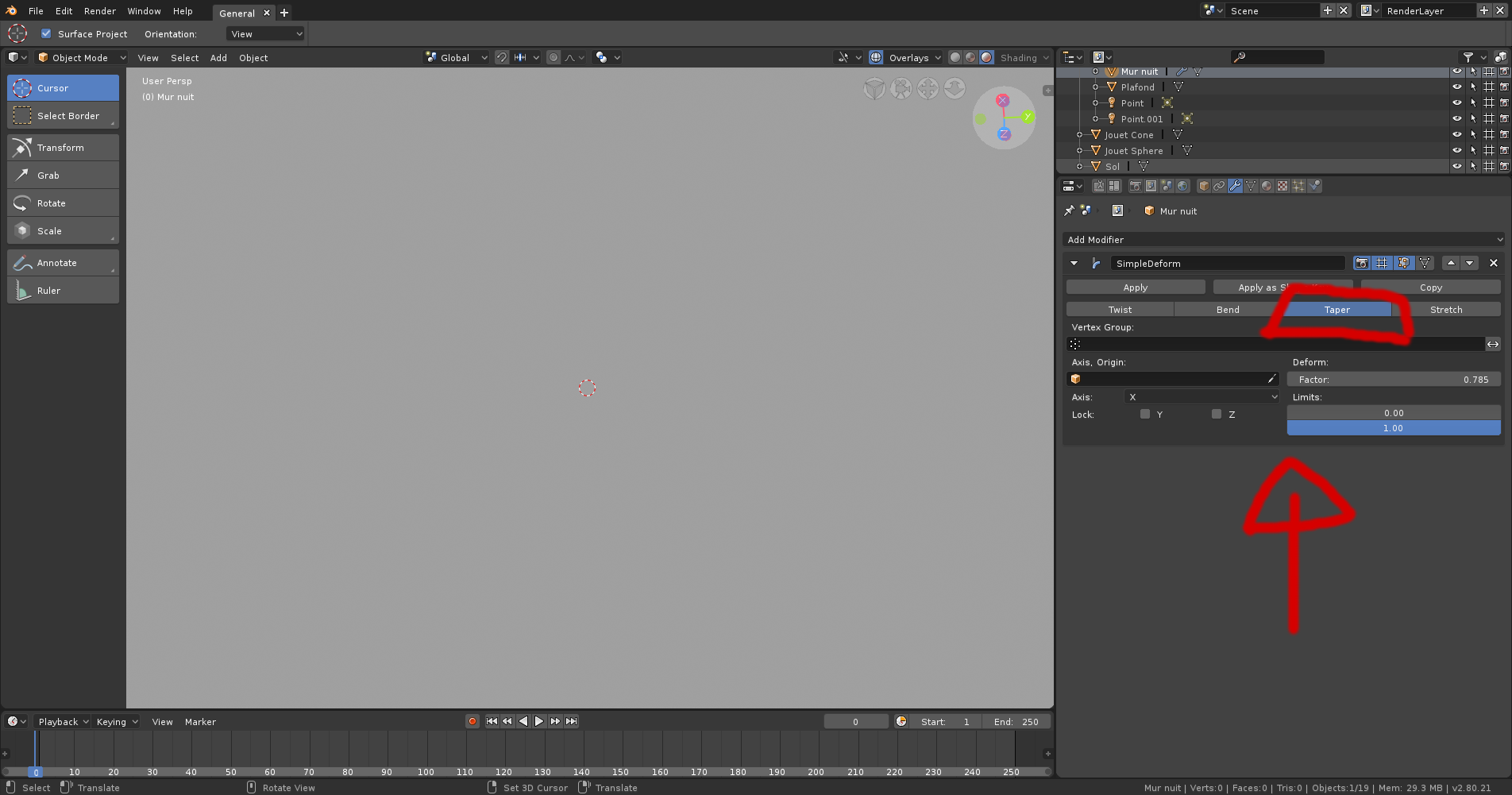The height and width of the screenshot is (795, 1512).
Task: Select Twist deform mode
Action: click(1120, 309)
